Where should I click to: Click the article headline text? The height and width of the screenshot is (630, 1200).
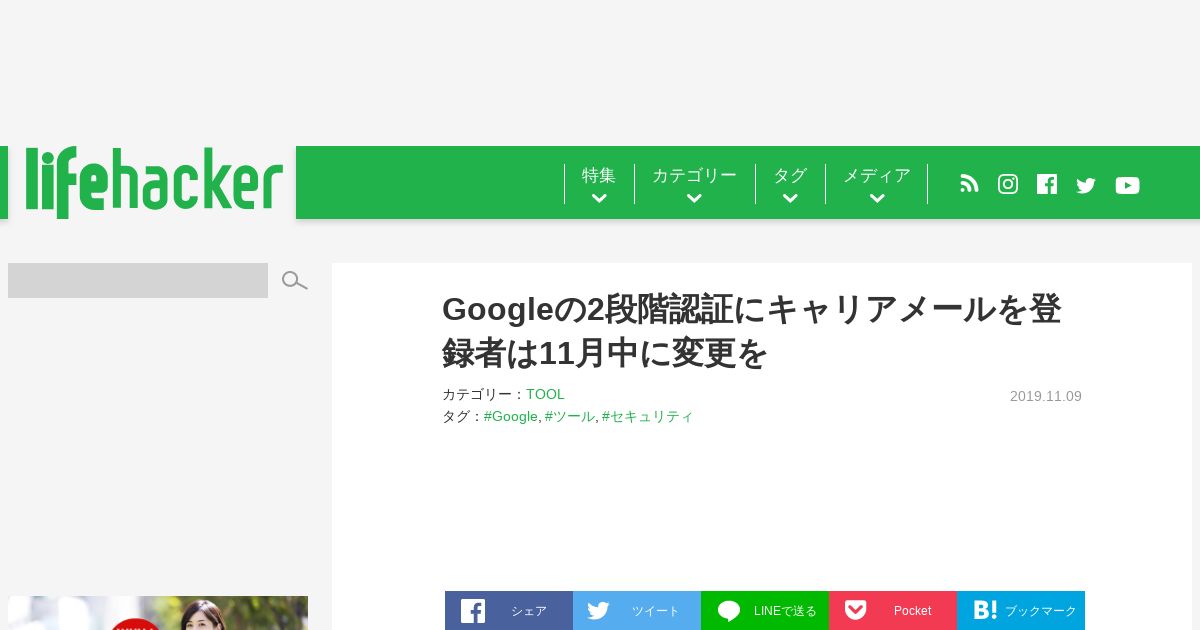pyautogui.click(x=751, y=331)
